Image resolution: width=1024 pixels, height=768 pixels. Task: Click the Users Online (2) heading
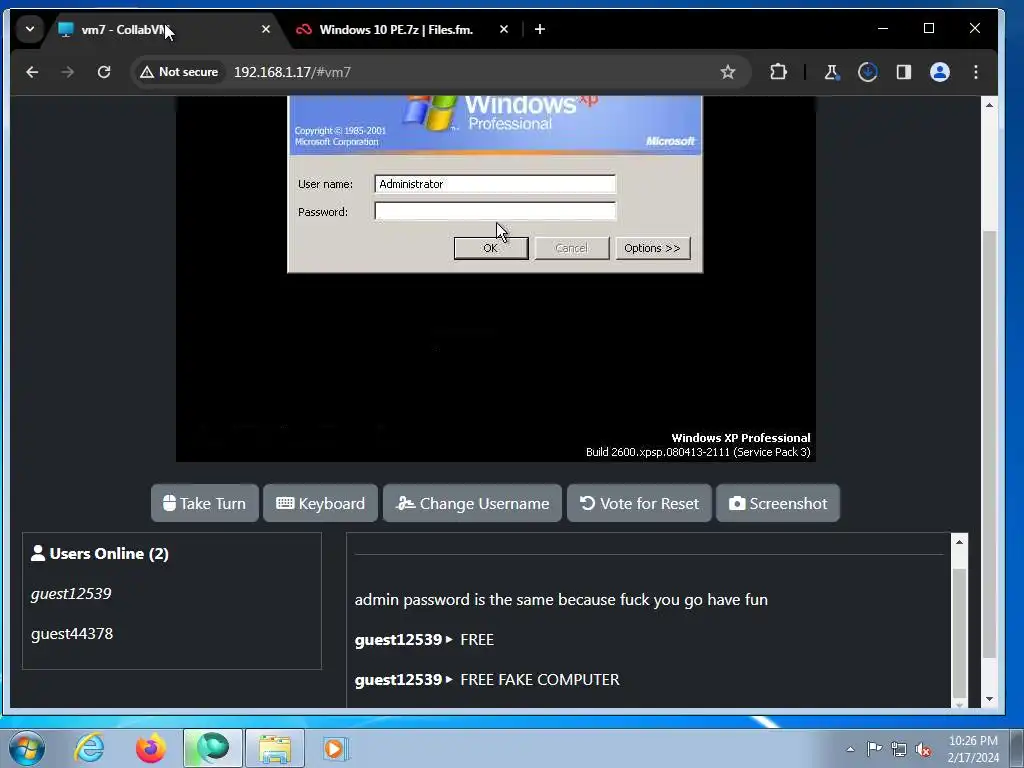[x=100, y=554]
